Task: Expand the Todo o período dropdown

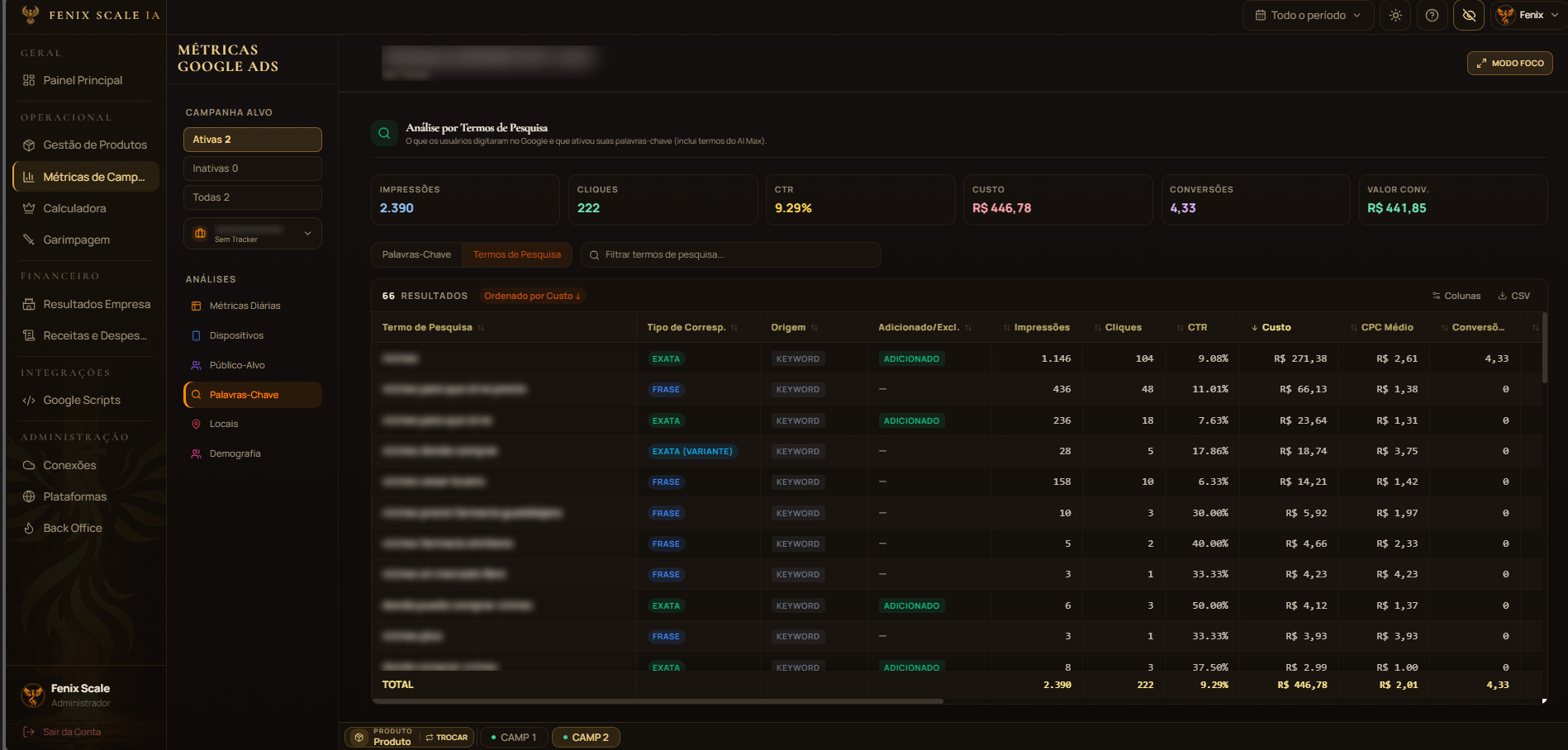Action: (1308, 15)
